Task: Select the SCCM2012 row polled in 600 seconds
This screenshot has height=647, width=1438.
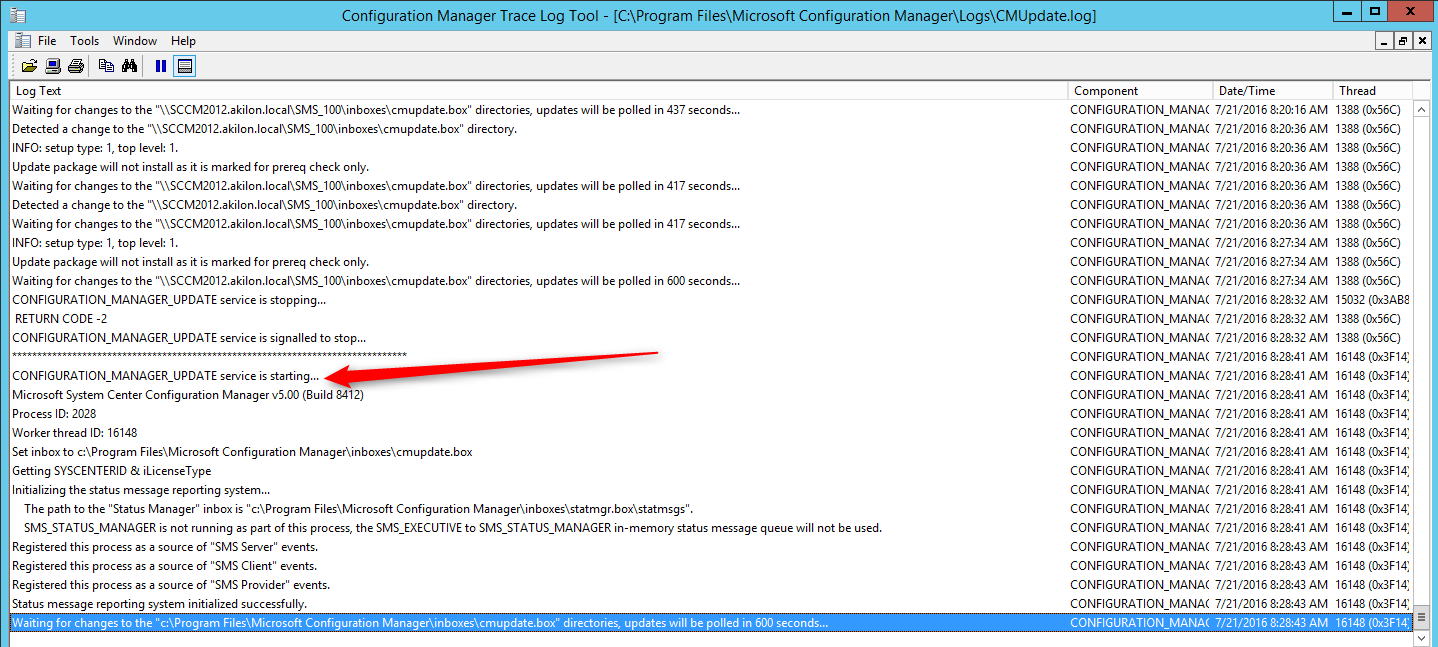Action: [710, 281]
